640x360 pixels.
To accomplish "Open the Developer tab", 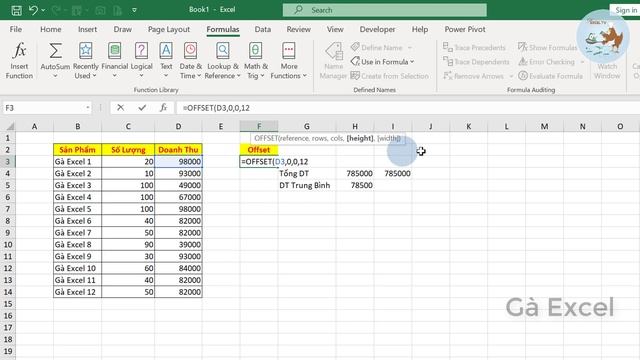I will 377,29.
